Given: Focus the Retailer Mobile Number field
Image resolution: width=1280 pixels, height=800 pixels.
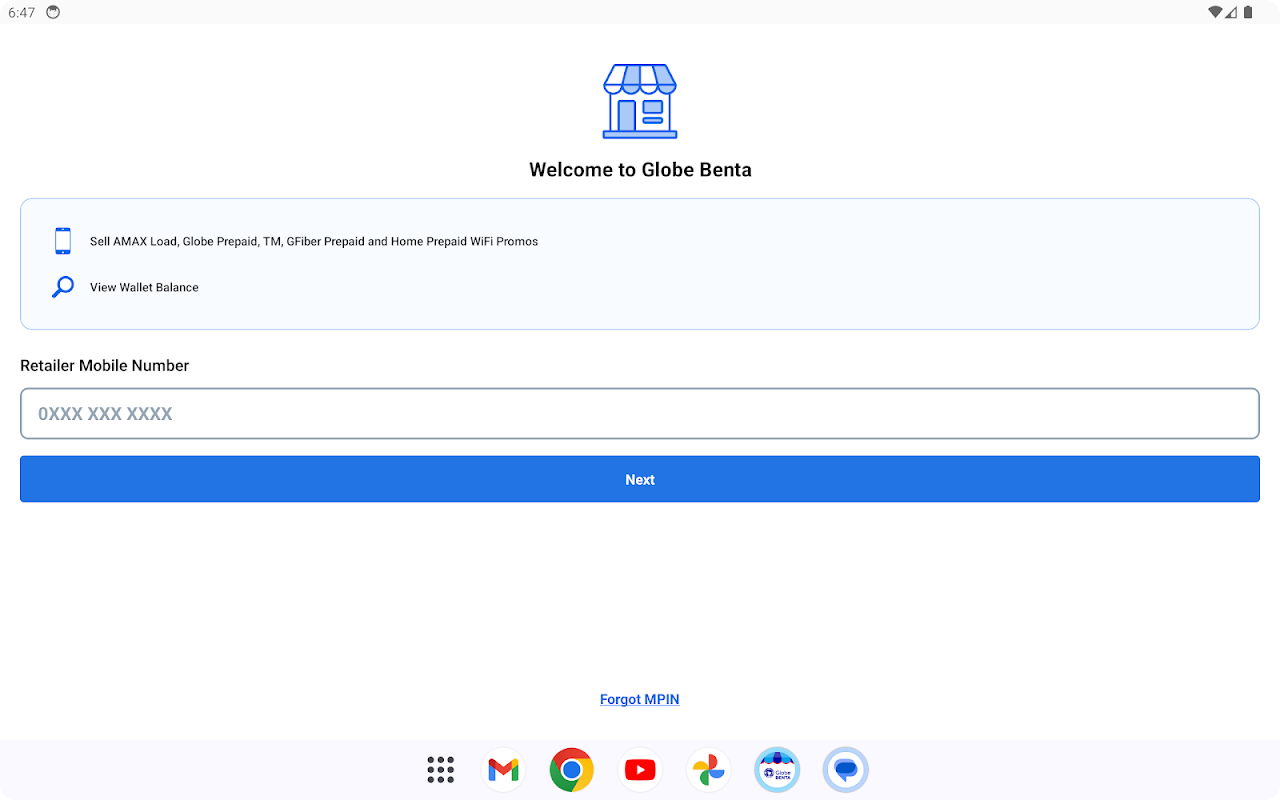Looking at the screenshot, I should point(640,413).
